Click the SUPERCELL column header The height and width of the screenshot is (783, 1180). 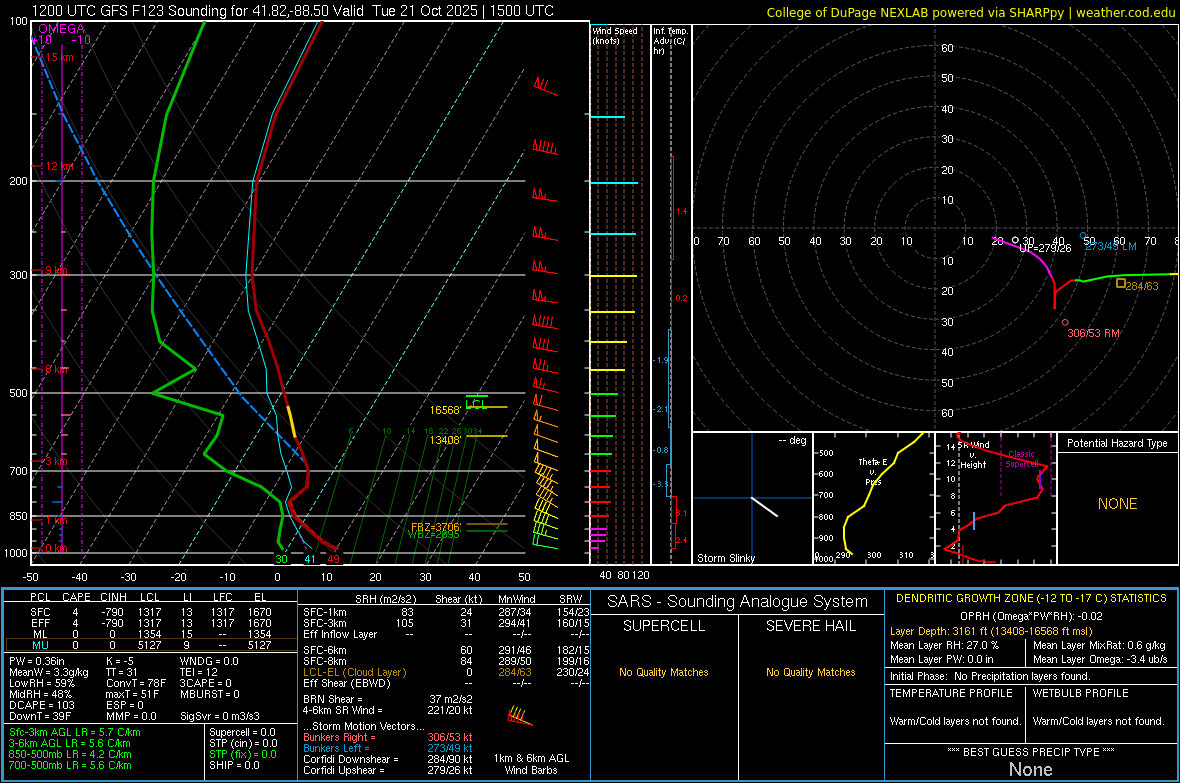pos(664,626)
